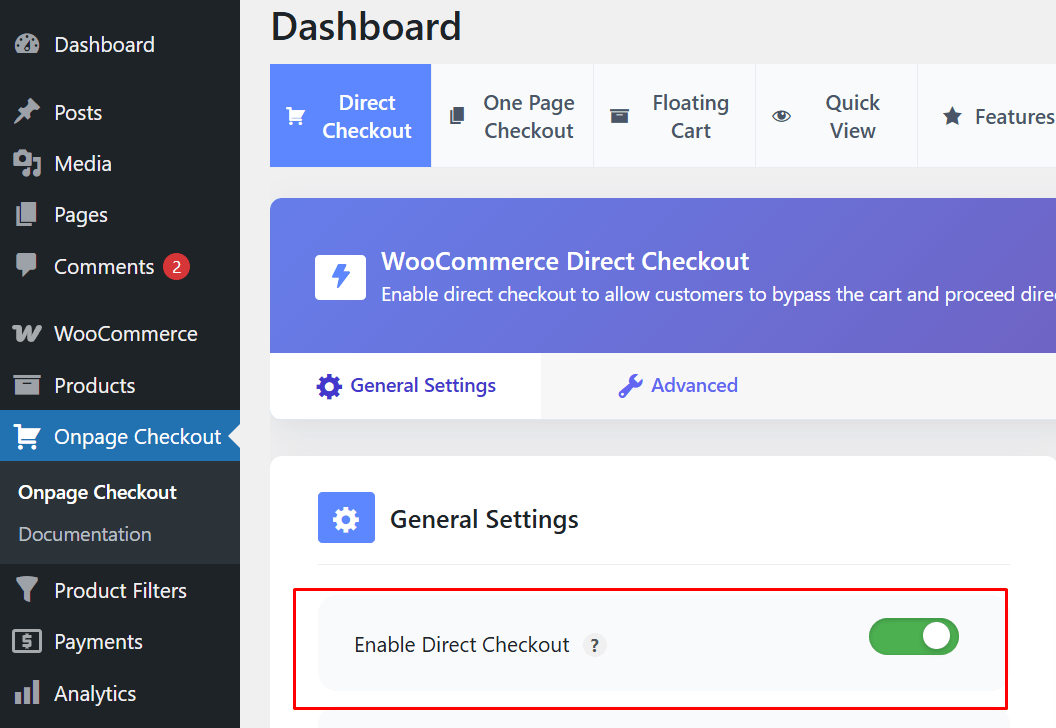Viewport: 1056px width, 728px height.
Task: Open the Direct Checkout tab
Action: [350, 116]
